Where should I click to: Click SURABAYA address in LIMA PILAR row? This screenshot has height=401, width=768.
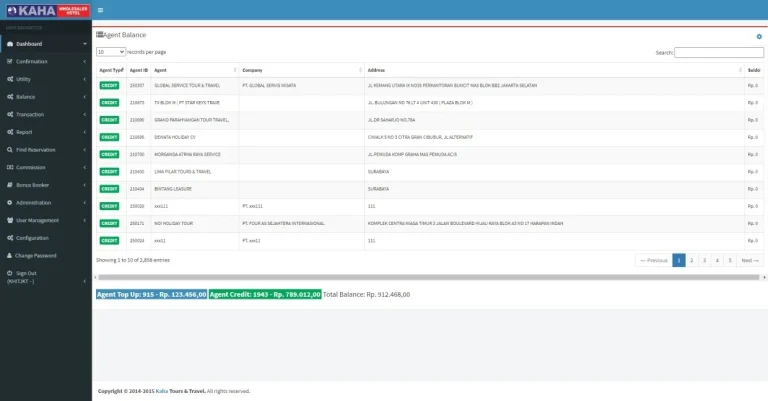pos(378,172)
